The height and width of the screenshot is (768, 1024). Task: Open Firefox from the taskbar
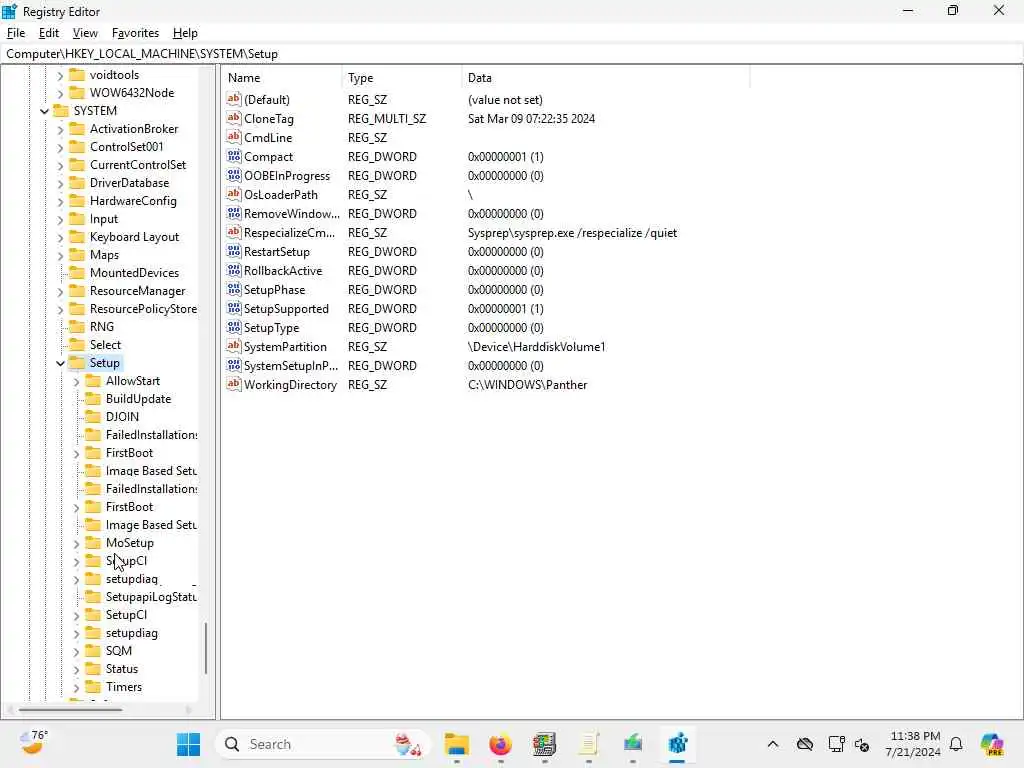click(x=500, y=744)
